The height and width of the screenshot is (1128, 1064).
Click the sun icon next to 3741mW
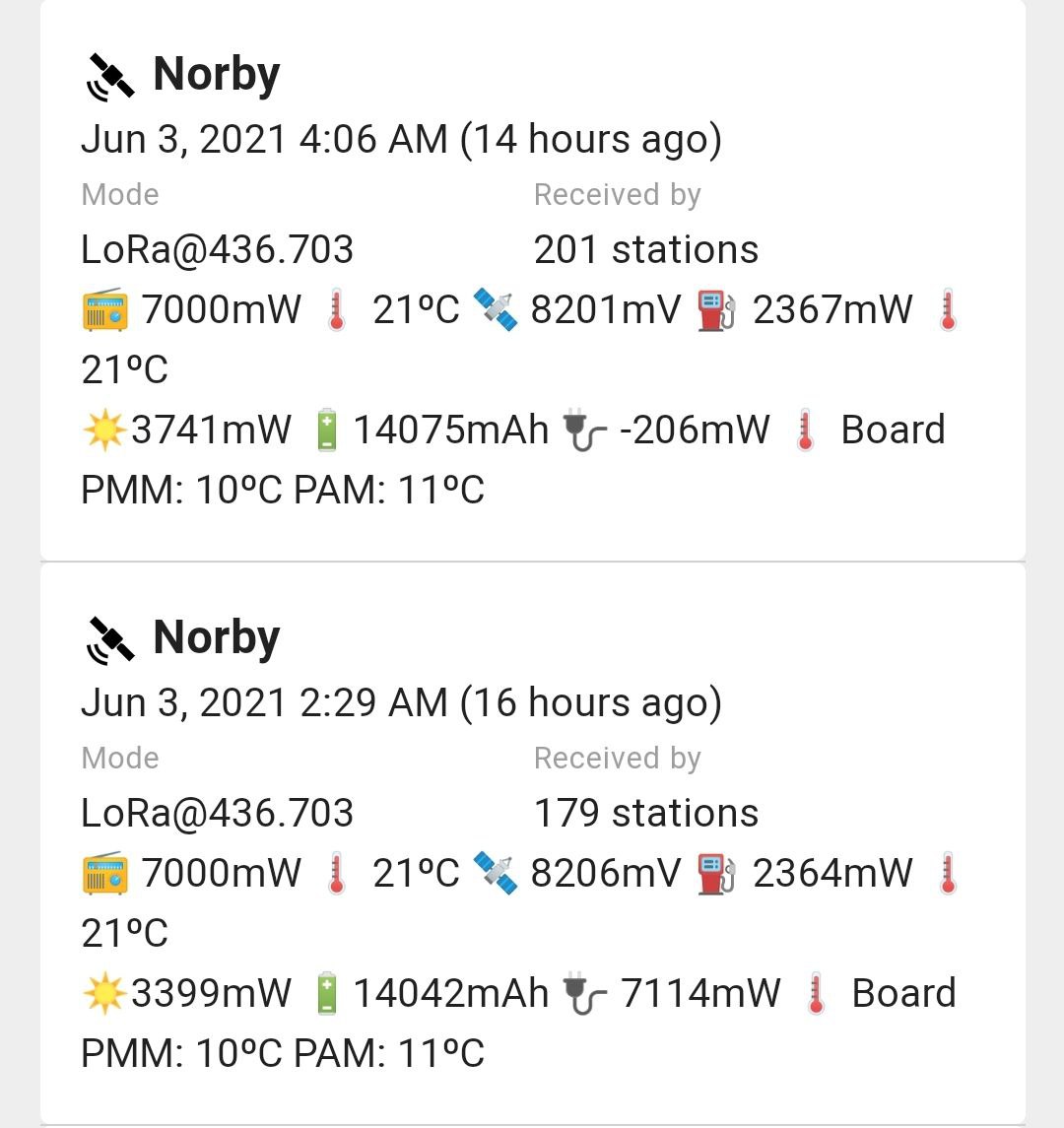click(x=103, y=431)
